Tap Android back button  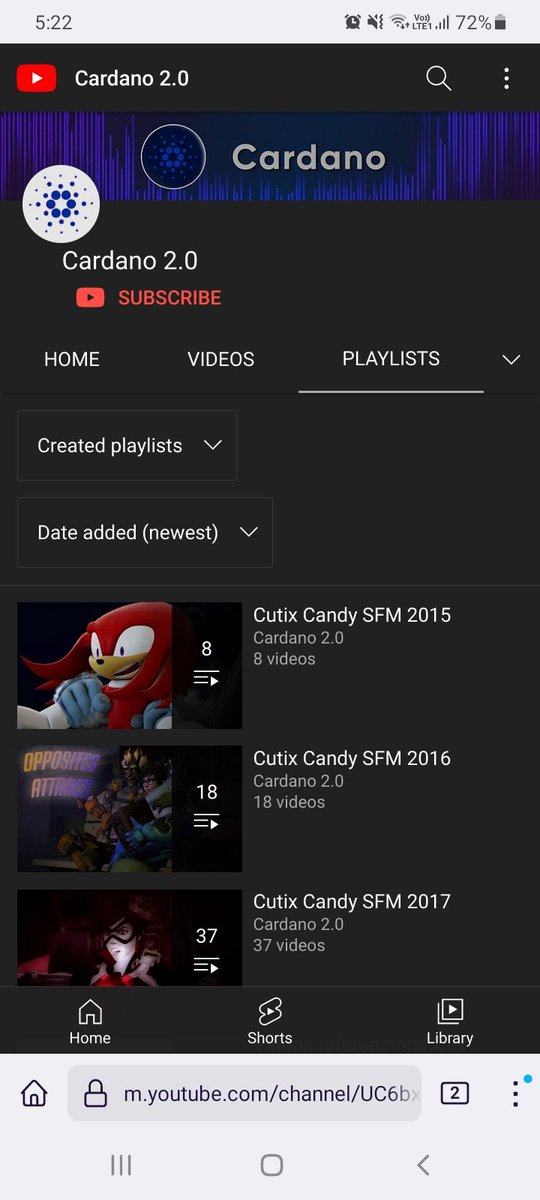423,1165
